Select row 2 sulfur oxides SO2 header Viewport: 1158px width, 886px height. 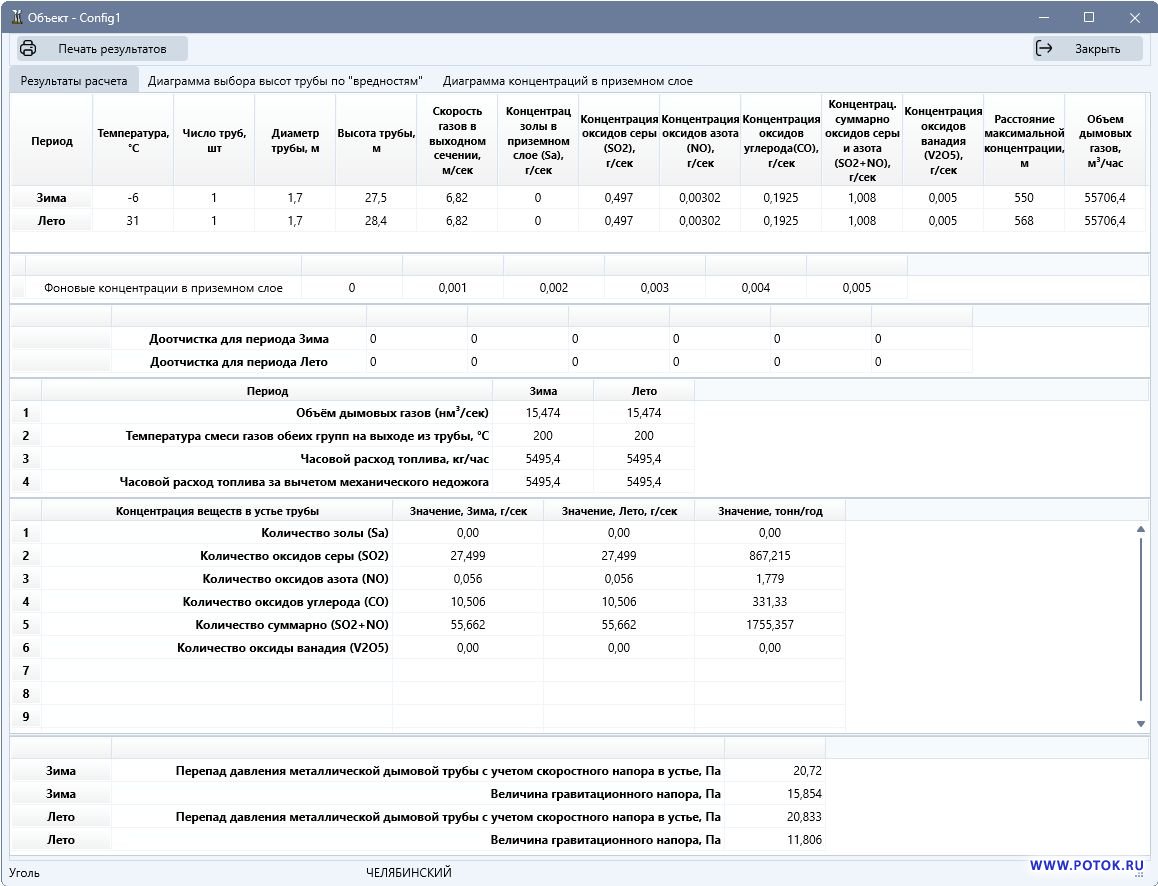26,556
